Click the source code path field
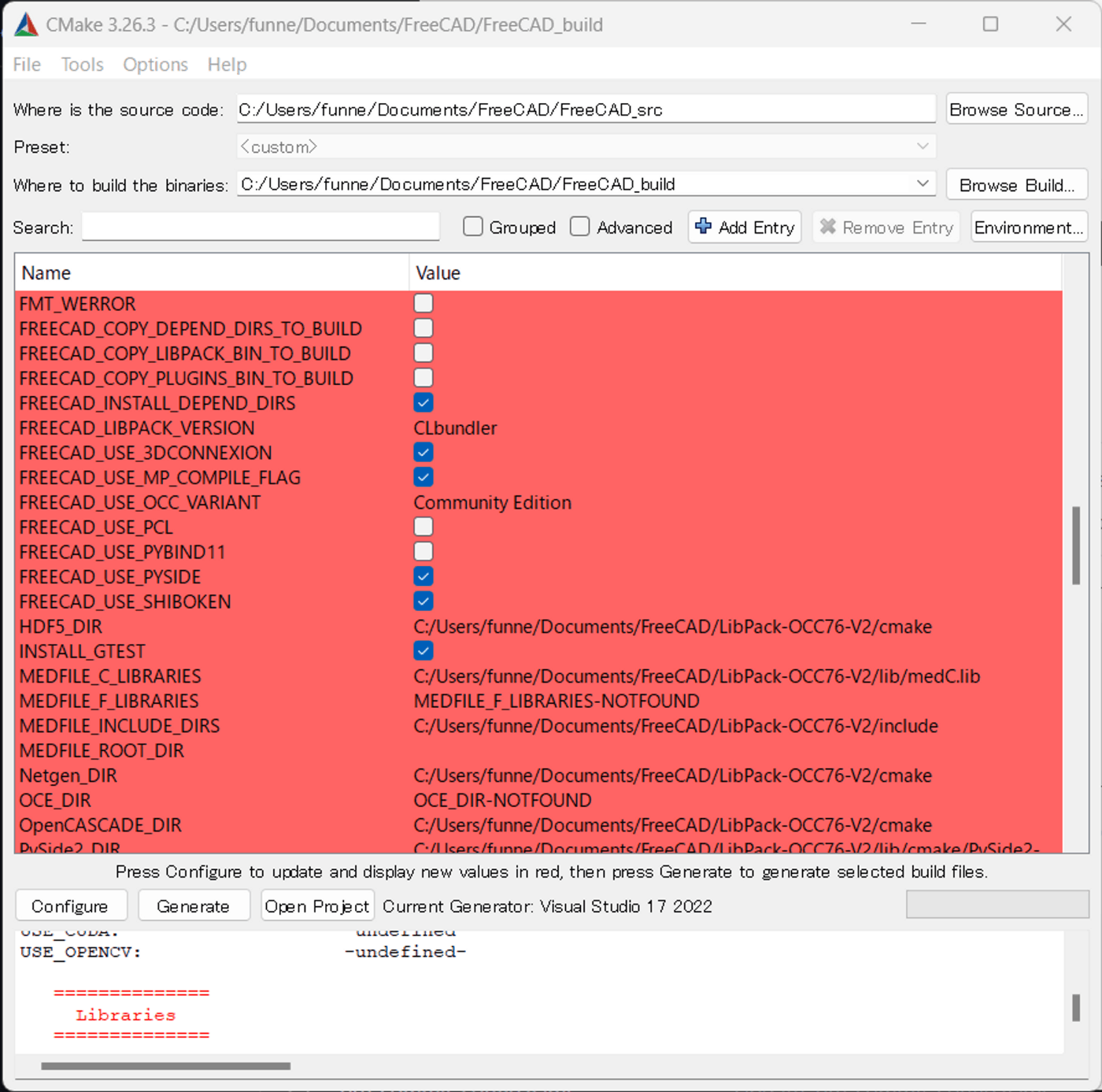The height and width of the screenshot is (1092, 1102). click(586, 109)
